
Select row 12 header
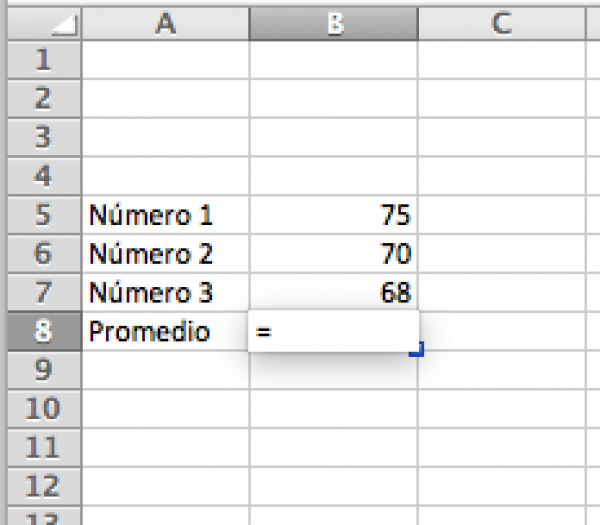(42, 487)
